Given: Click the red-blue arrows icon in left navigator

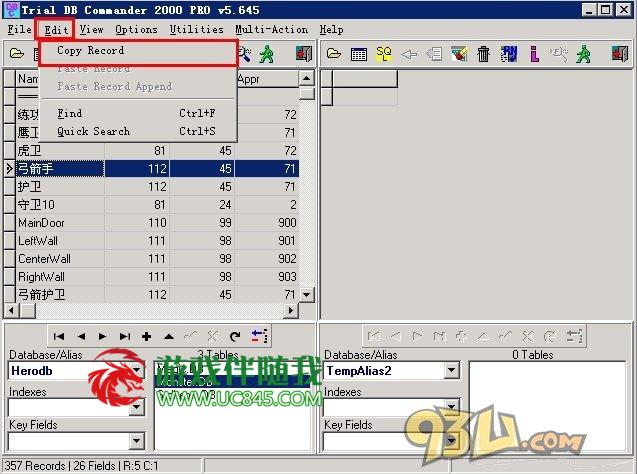Looking at the screenshot, I should 259,336.
